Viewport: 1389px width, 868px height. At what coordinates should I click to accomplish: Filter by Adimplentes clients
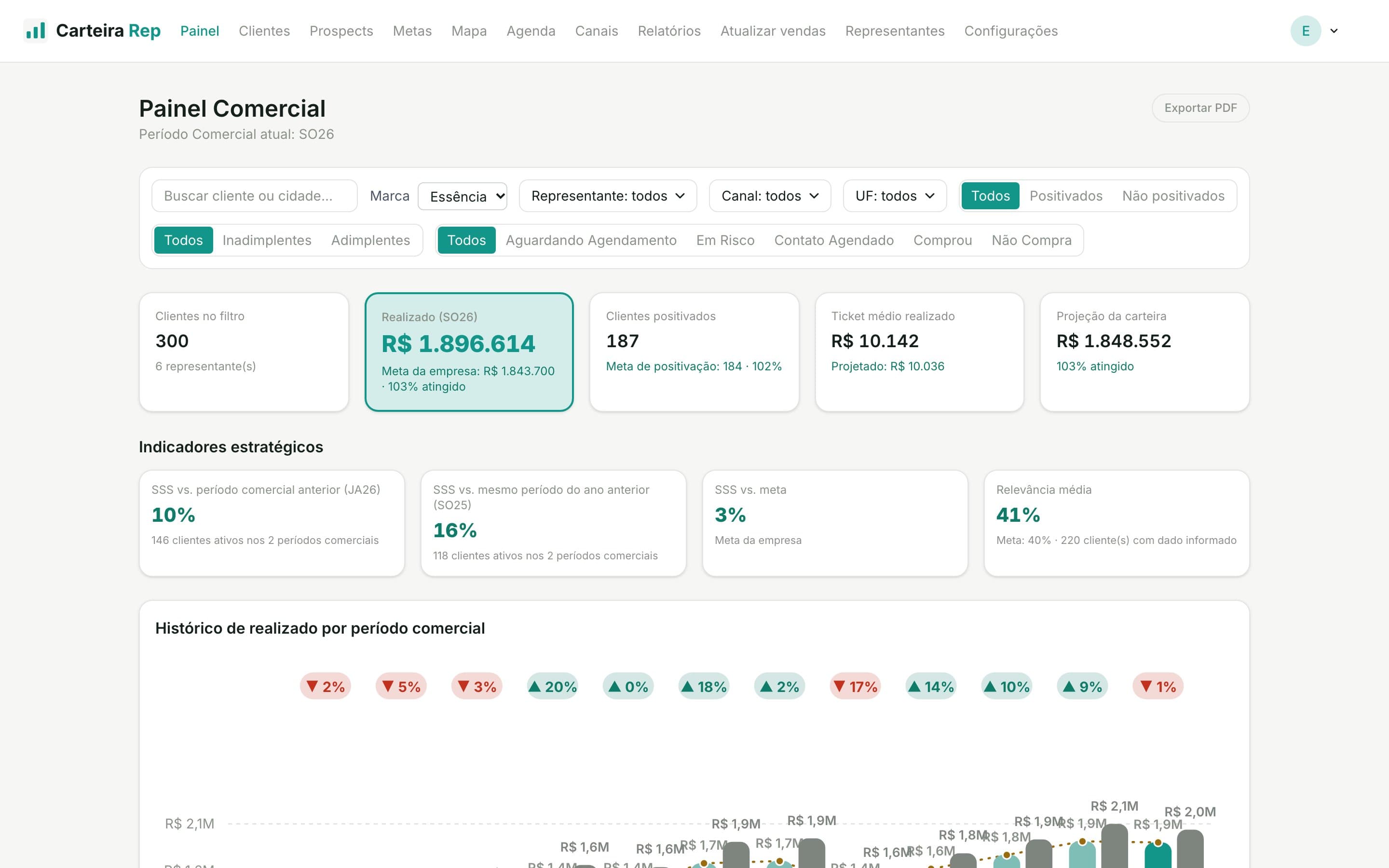point(371,240)
